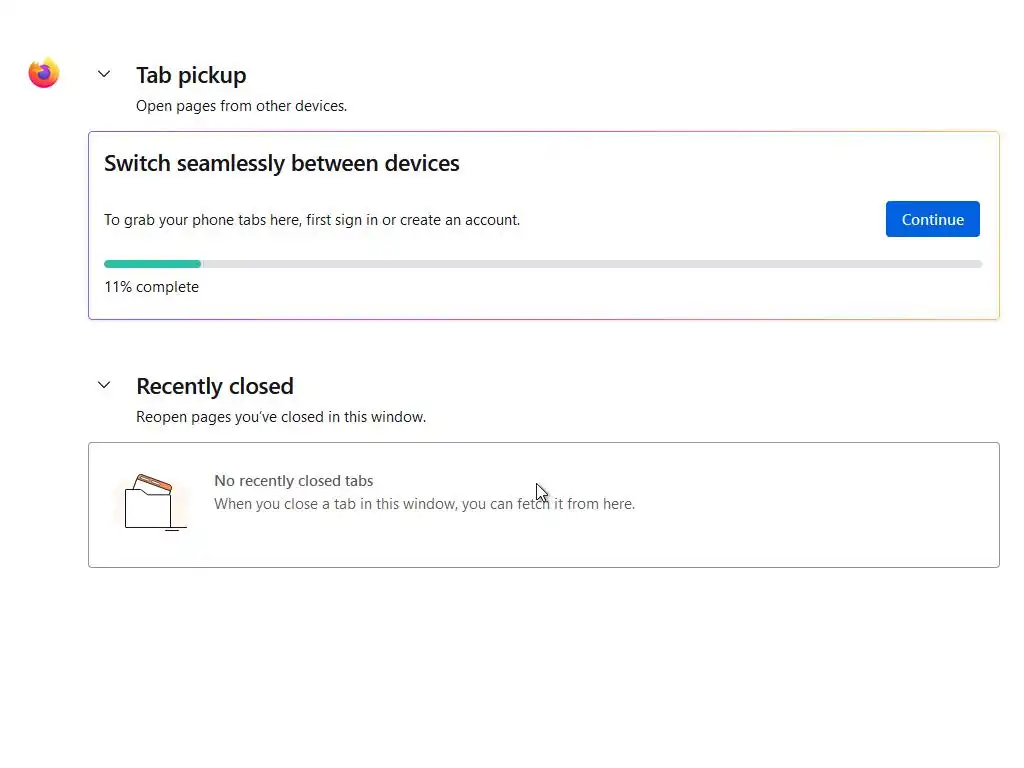Click the "11% complete" label

[151, 287]
